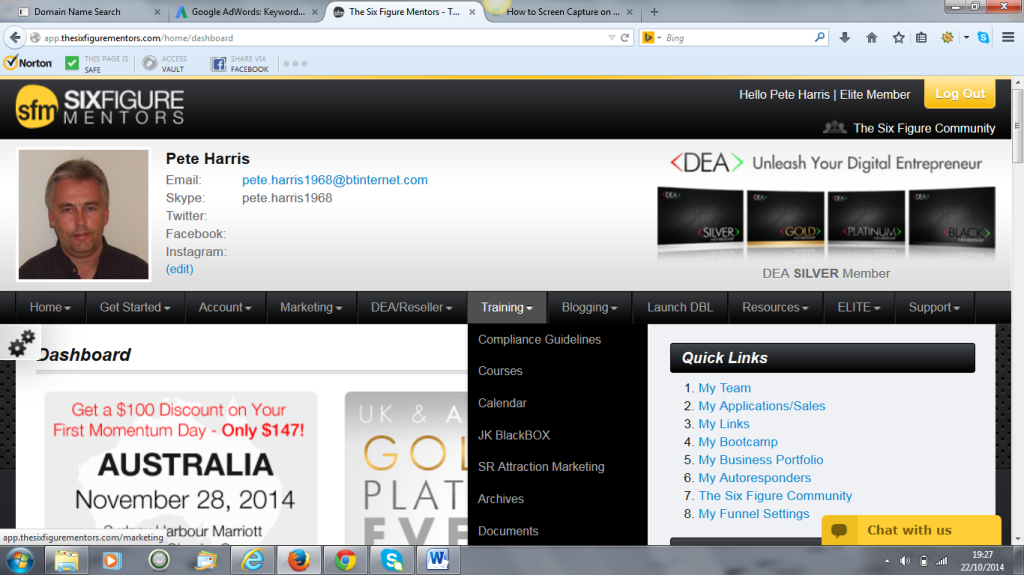This screenshot has width=1024, height=575.
Task: Click the DEA Silver membership card
Action: click(699, 219)
